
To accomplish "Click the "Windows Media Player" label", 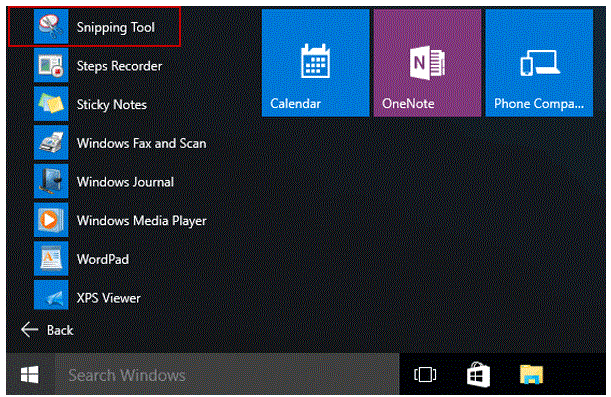I will tap(142, 221).
